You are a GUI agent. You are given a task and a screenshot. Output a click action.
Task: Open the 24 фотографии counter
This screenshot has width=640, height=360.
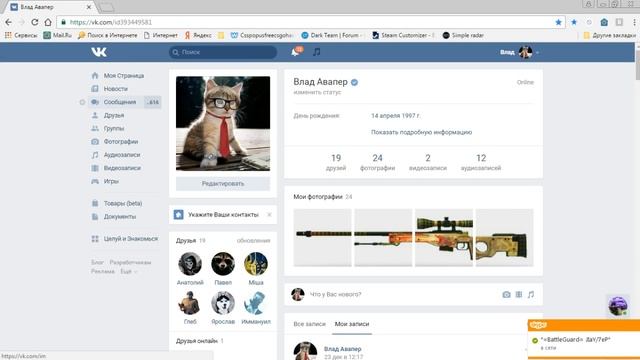pyautogui.click(x=378, y=162)
